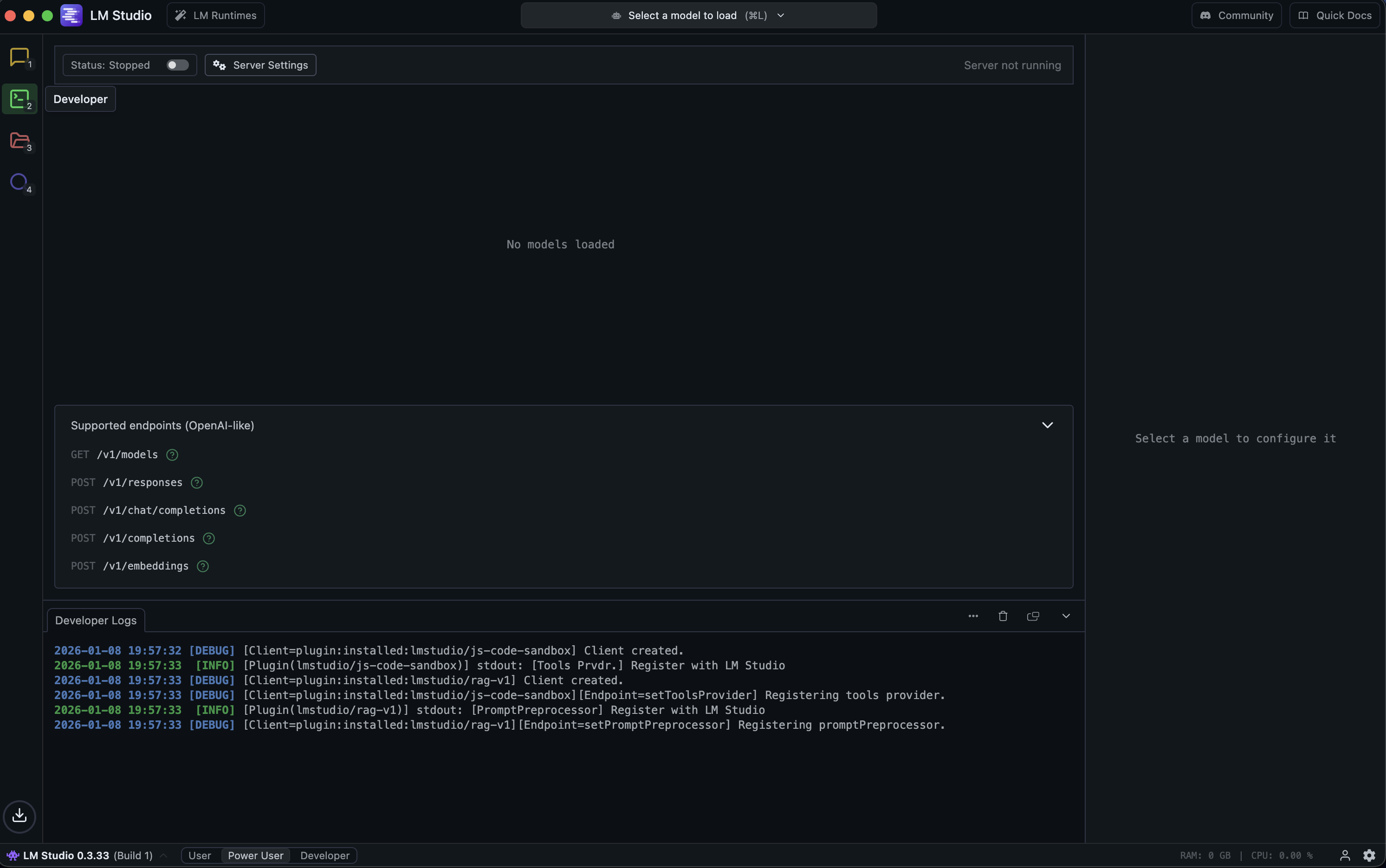The height and width of the screenshot is (868, 1386).
Task: Open the downloads icon at bottom left
Action: [19, 816]
